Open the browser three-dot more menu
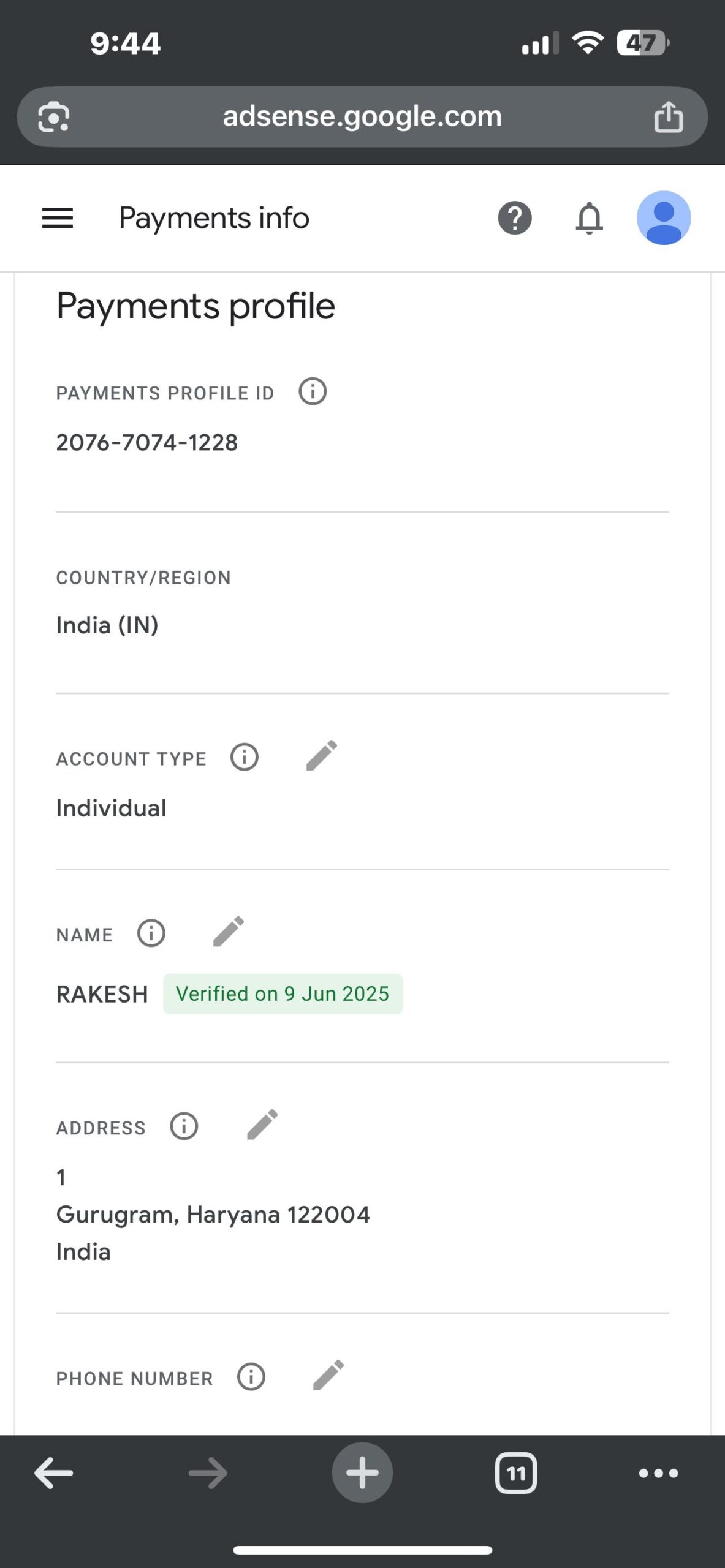 pos(658,1473)
